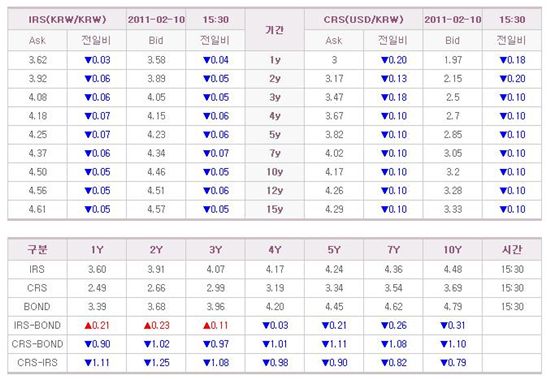
Task: Click the 10y period row label
Action: [x=275, y=172]
